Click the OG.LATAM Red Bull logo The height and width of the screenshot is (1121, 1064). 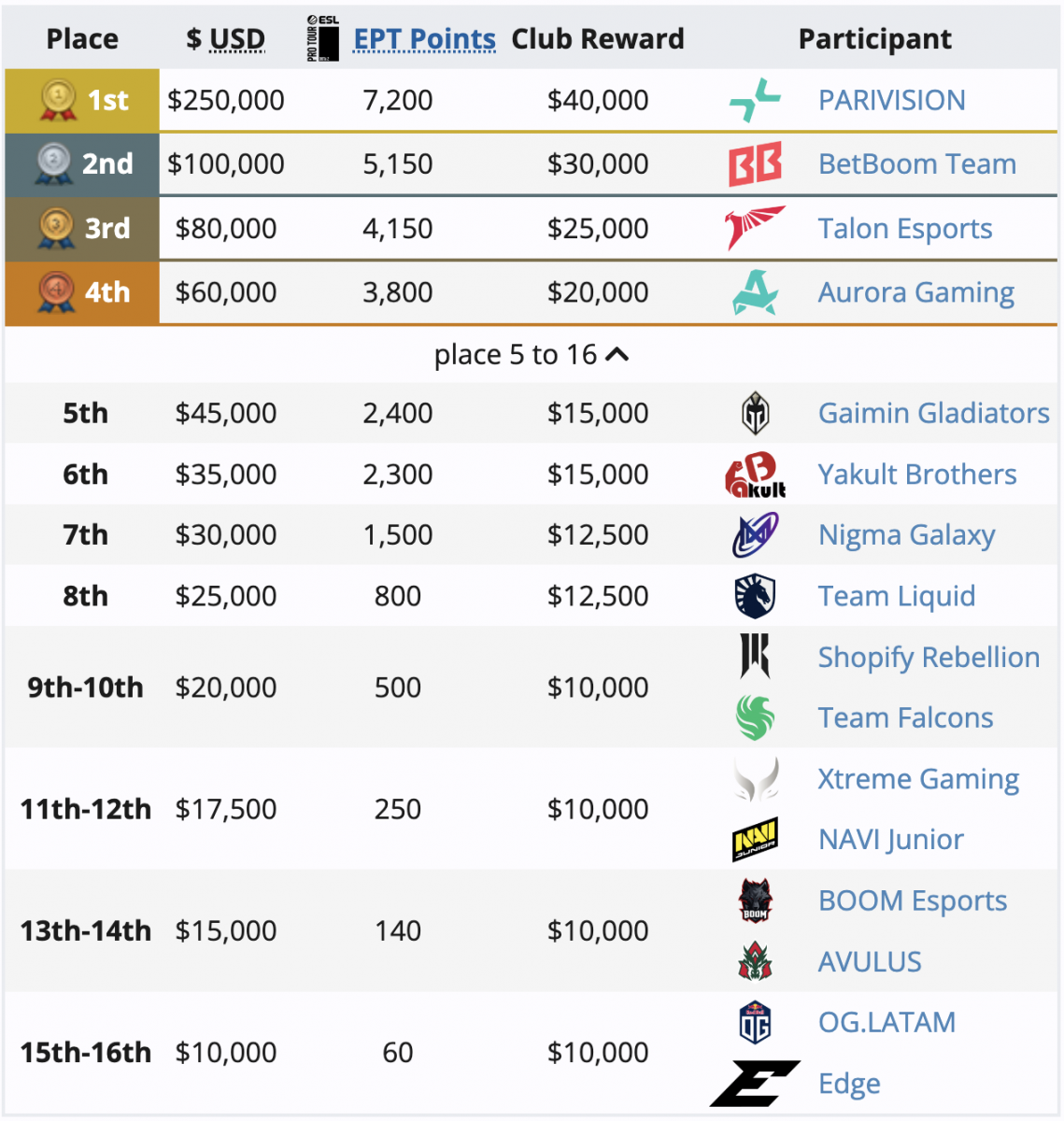(x=755, y=1023)
